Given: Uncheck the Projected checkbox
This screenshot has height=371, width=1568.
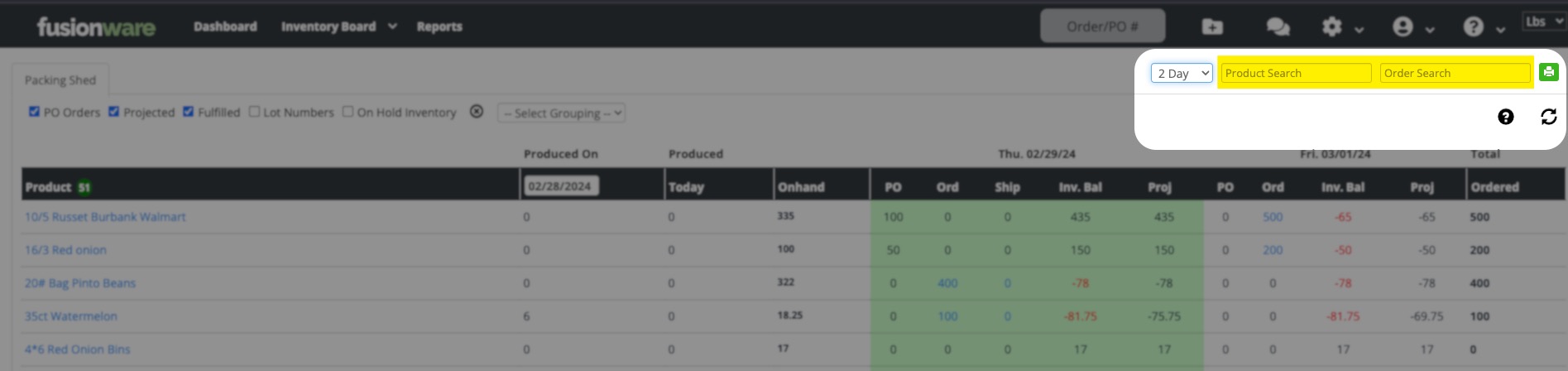Looking at the screenshot, I should point(114,112).
